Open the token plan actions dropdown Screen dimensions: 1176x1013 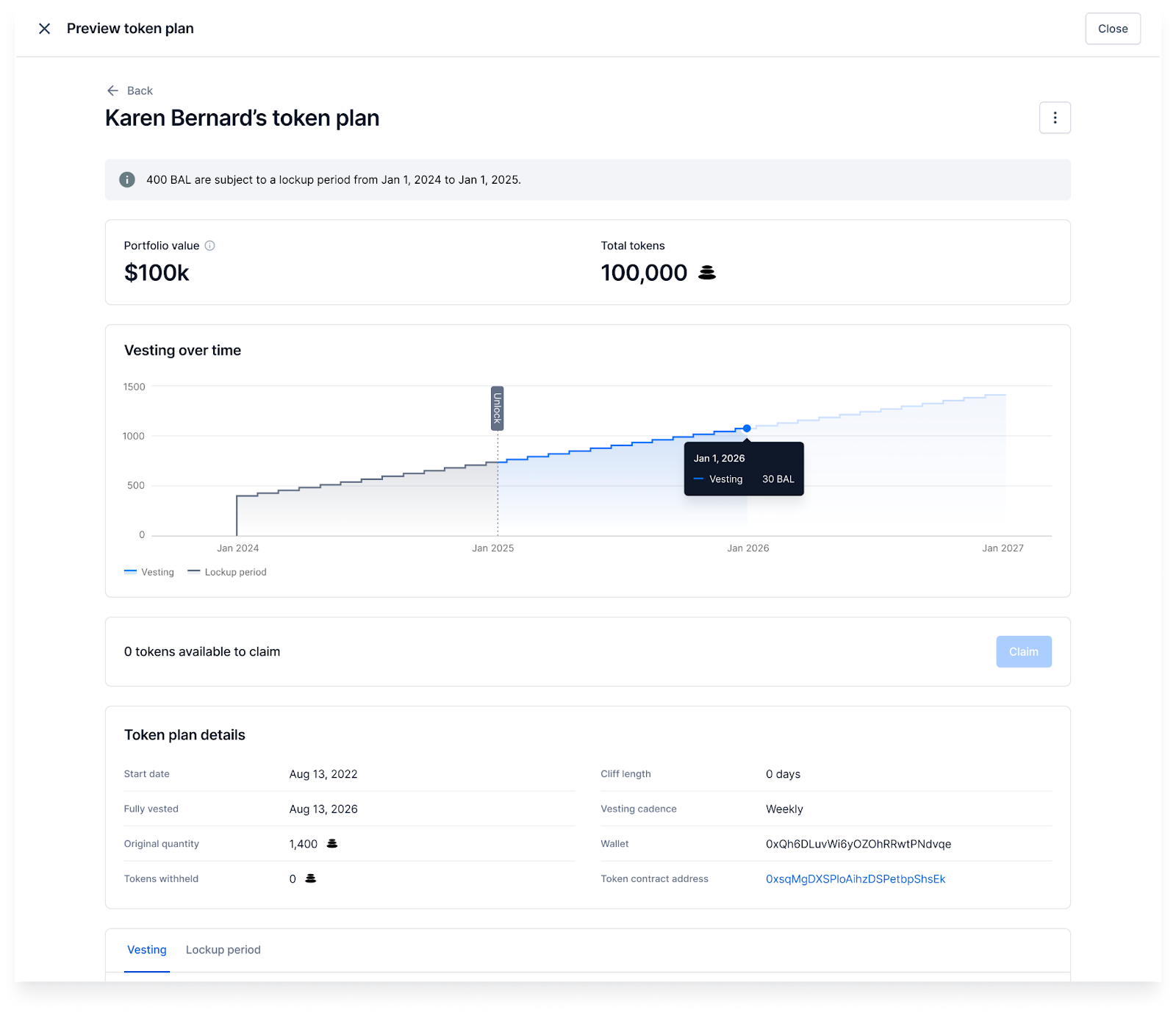click(1055, 118)
